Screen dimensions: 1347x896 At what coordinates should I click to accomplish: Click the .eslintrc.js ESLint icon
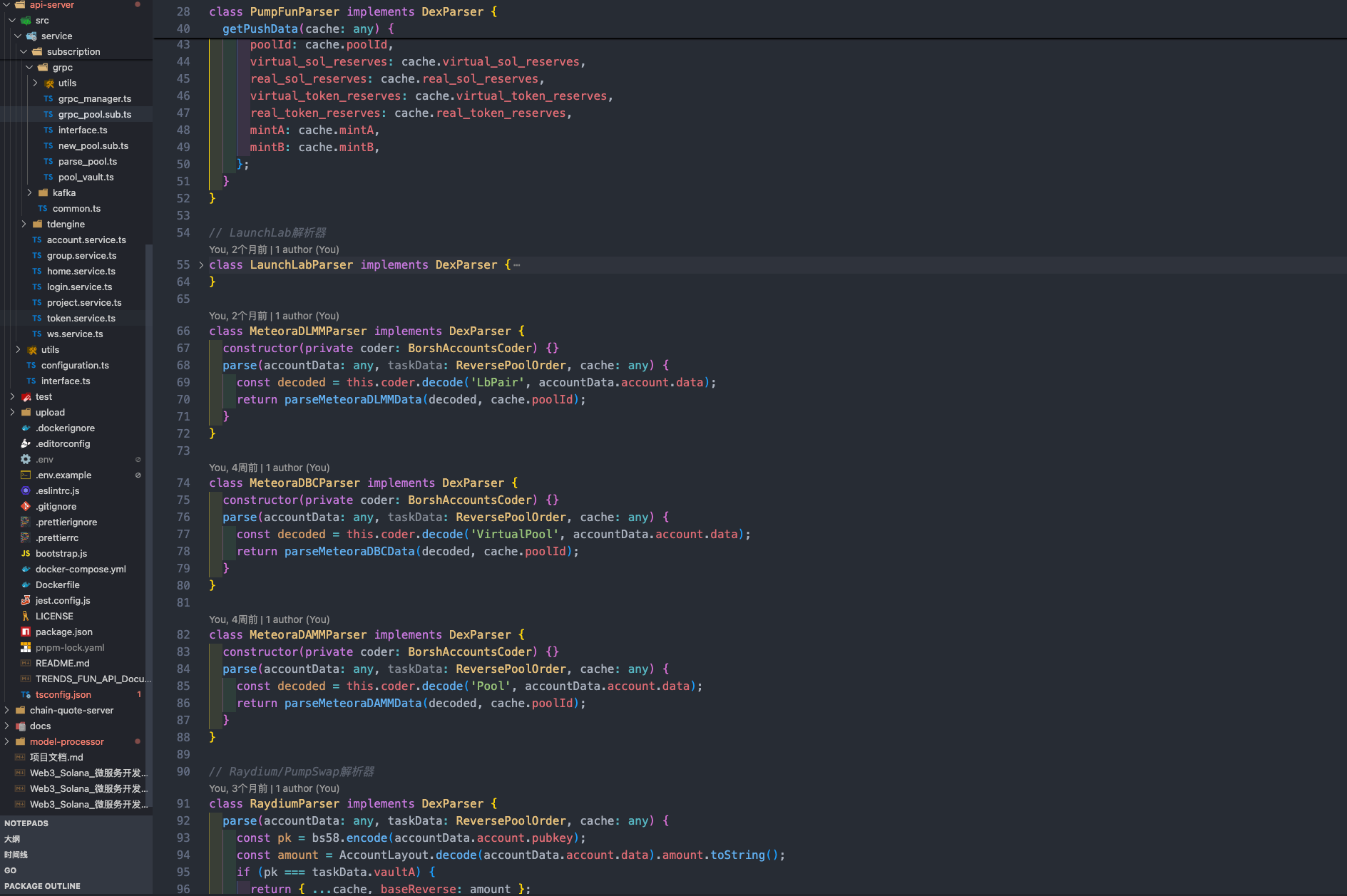26,490
